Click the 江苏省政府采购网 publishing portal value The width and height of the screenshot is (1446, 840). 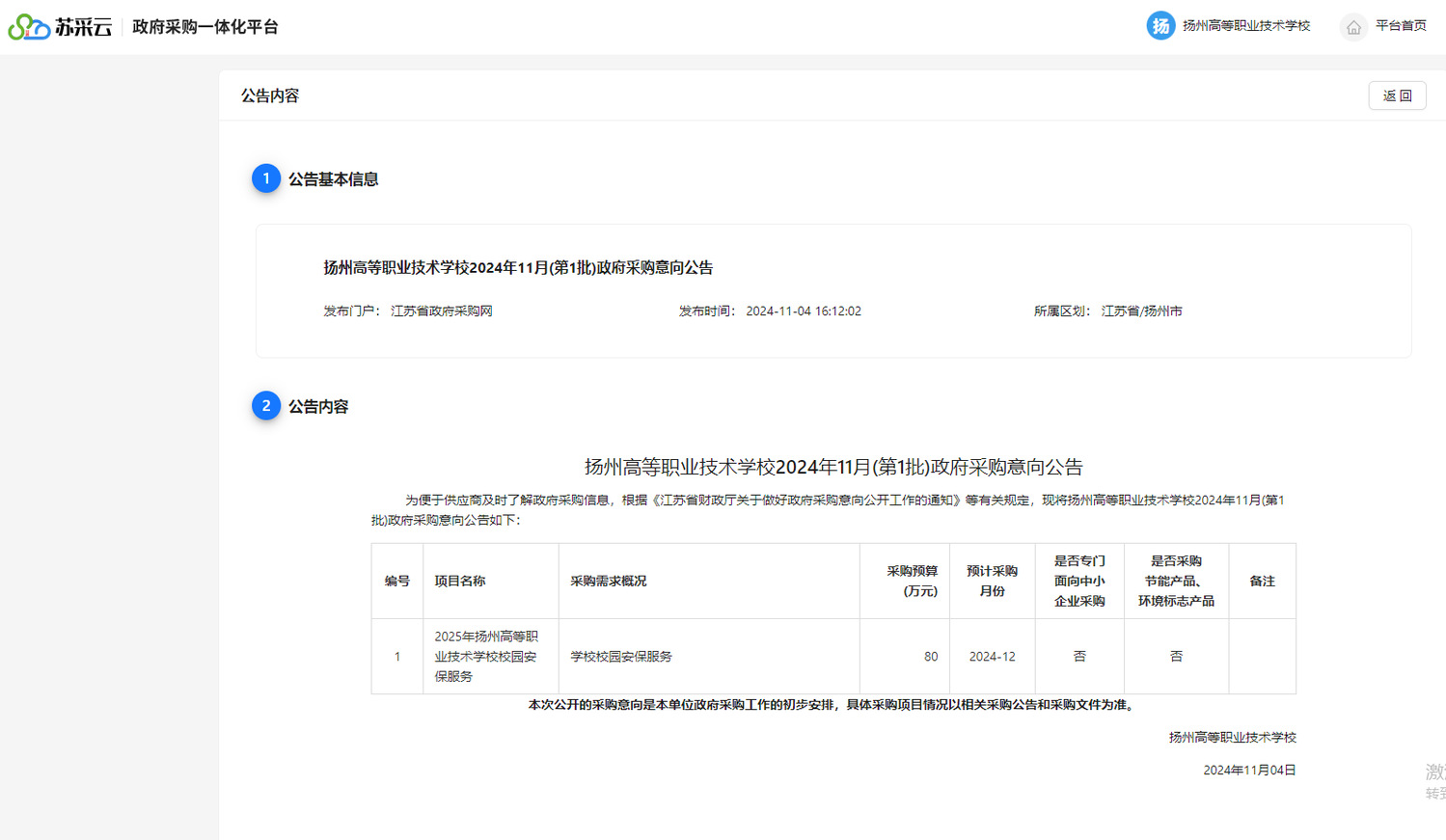coord(441,312)
